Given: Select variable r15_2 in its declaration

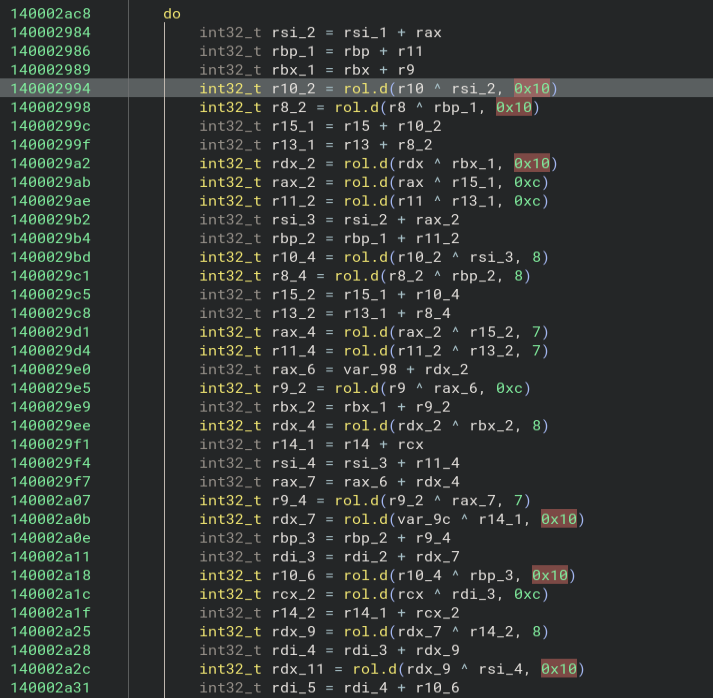Looking at the screenshot, I should pyautogui.click(x=293, y=294).
